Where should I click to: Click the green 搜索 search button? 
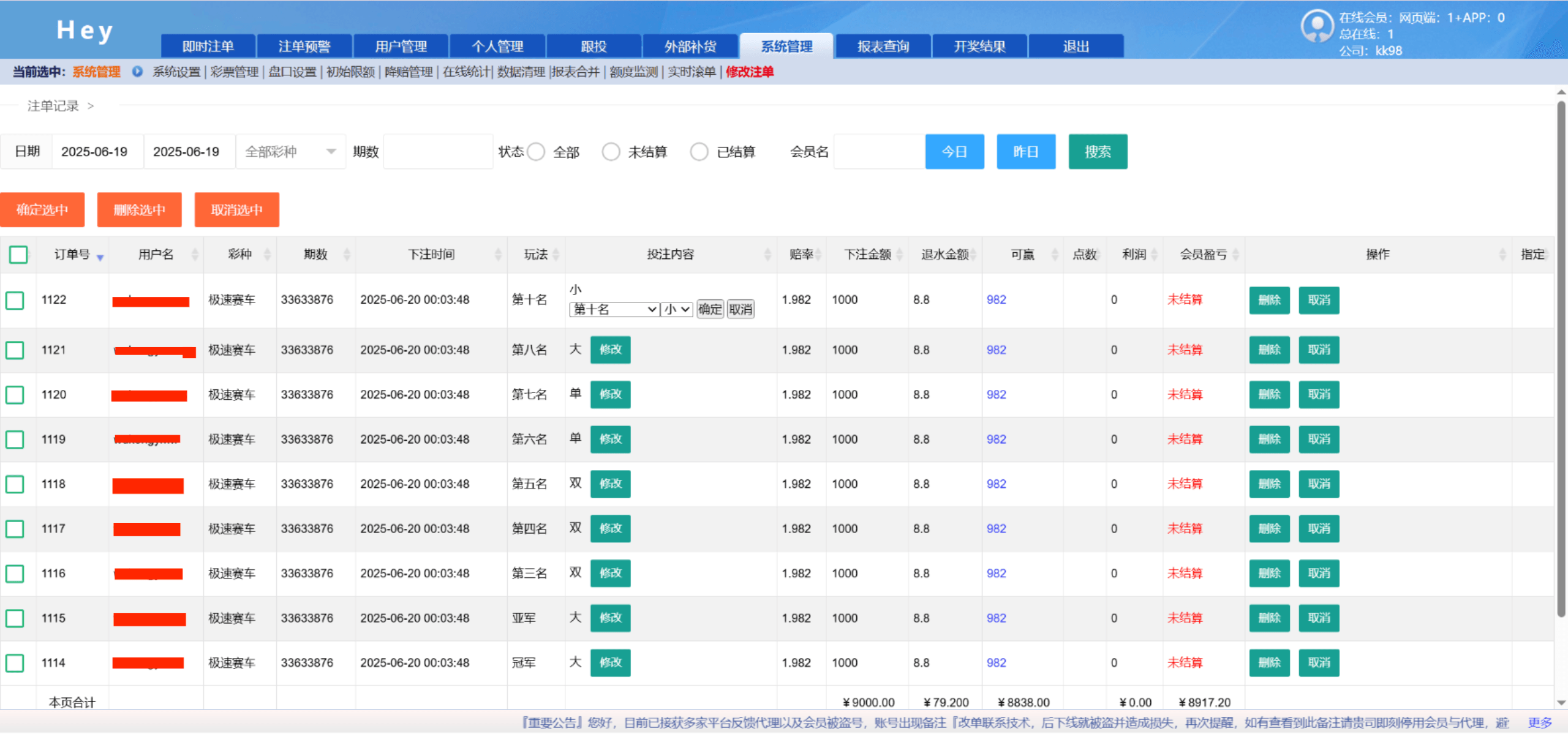[x=1098, y=151]
